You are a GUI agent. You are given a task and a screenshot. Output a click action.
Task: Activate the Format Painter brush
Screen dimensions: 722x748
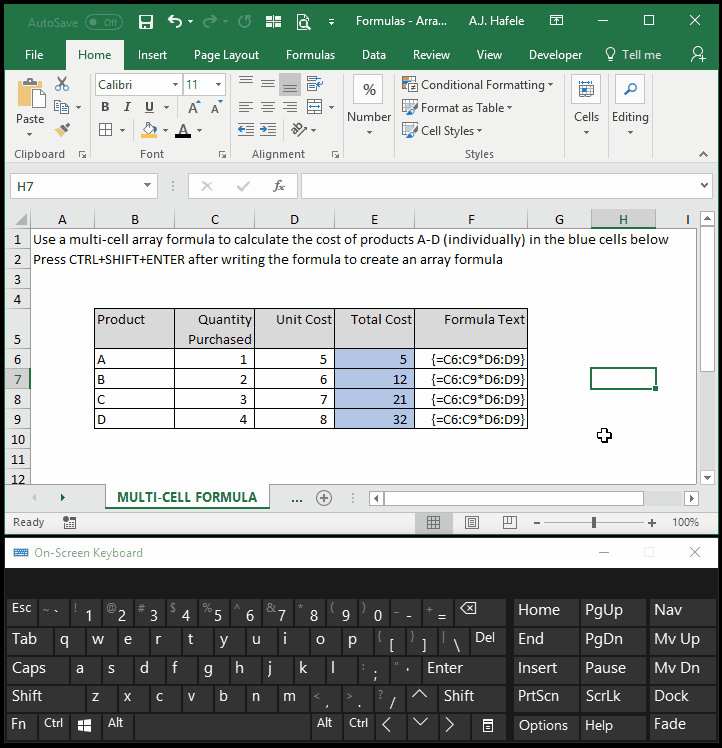tap(62, 129)
